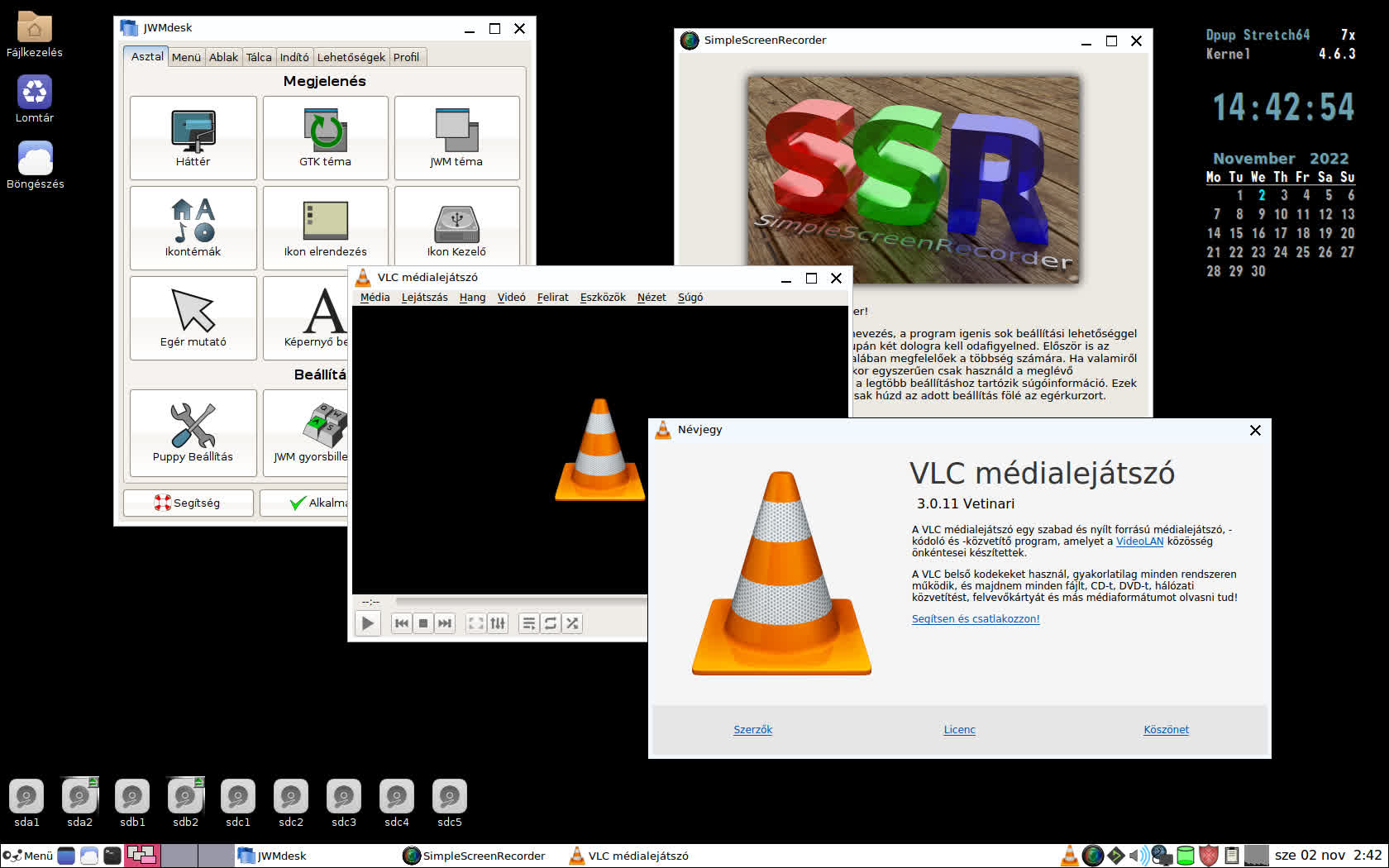Close the Névjegy about dialog
The height and width of the screenshot is (868, 1389).
[1255, 430]
